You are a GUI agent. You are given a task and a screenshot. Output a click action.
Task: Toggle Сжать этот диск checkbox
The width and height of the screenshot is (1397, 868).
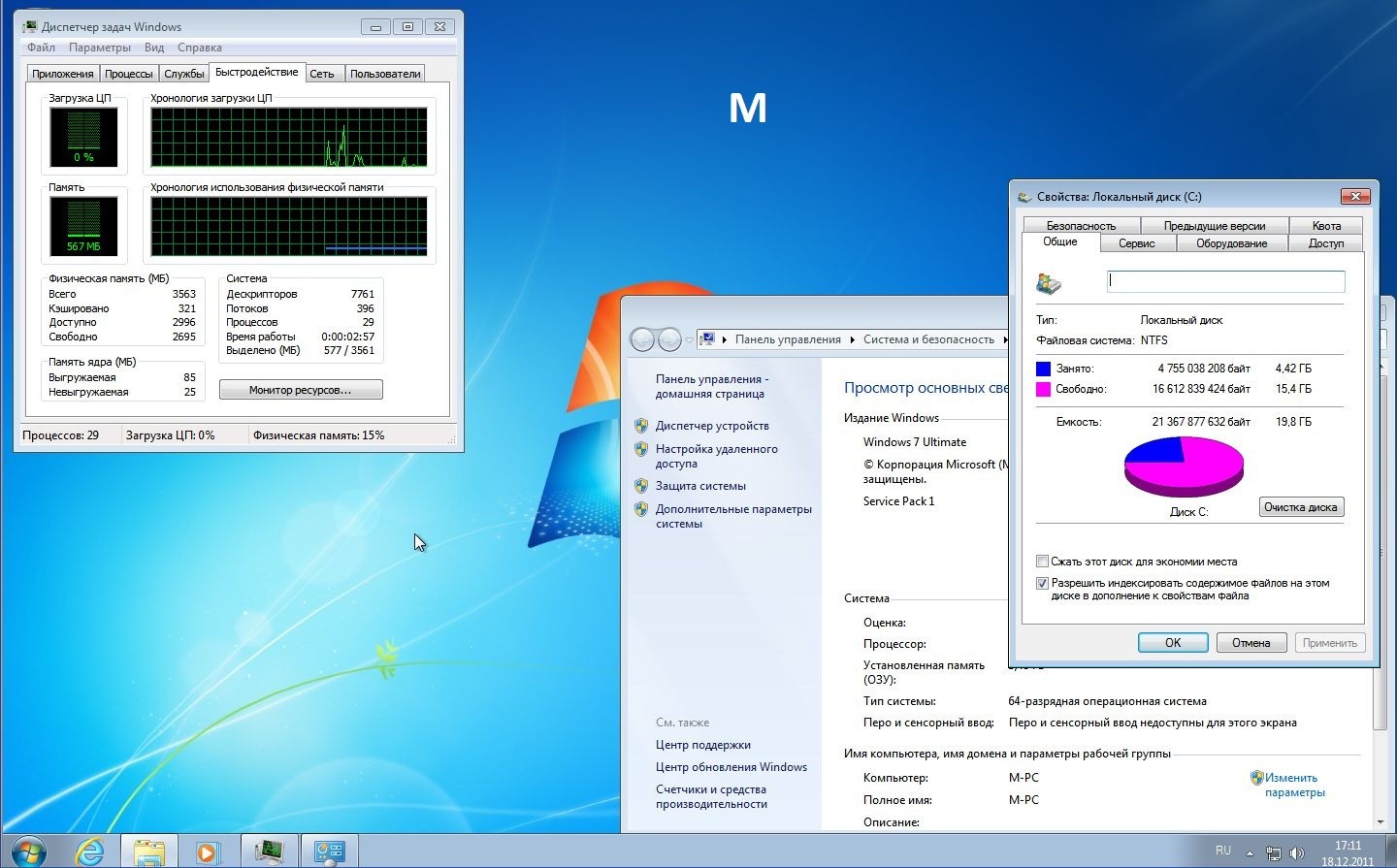(1043, 562)
